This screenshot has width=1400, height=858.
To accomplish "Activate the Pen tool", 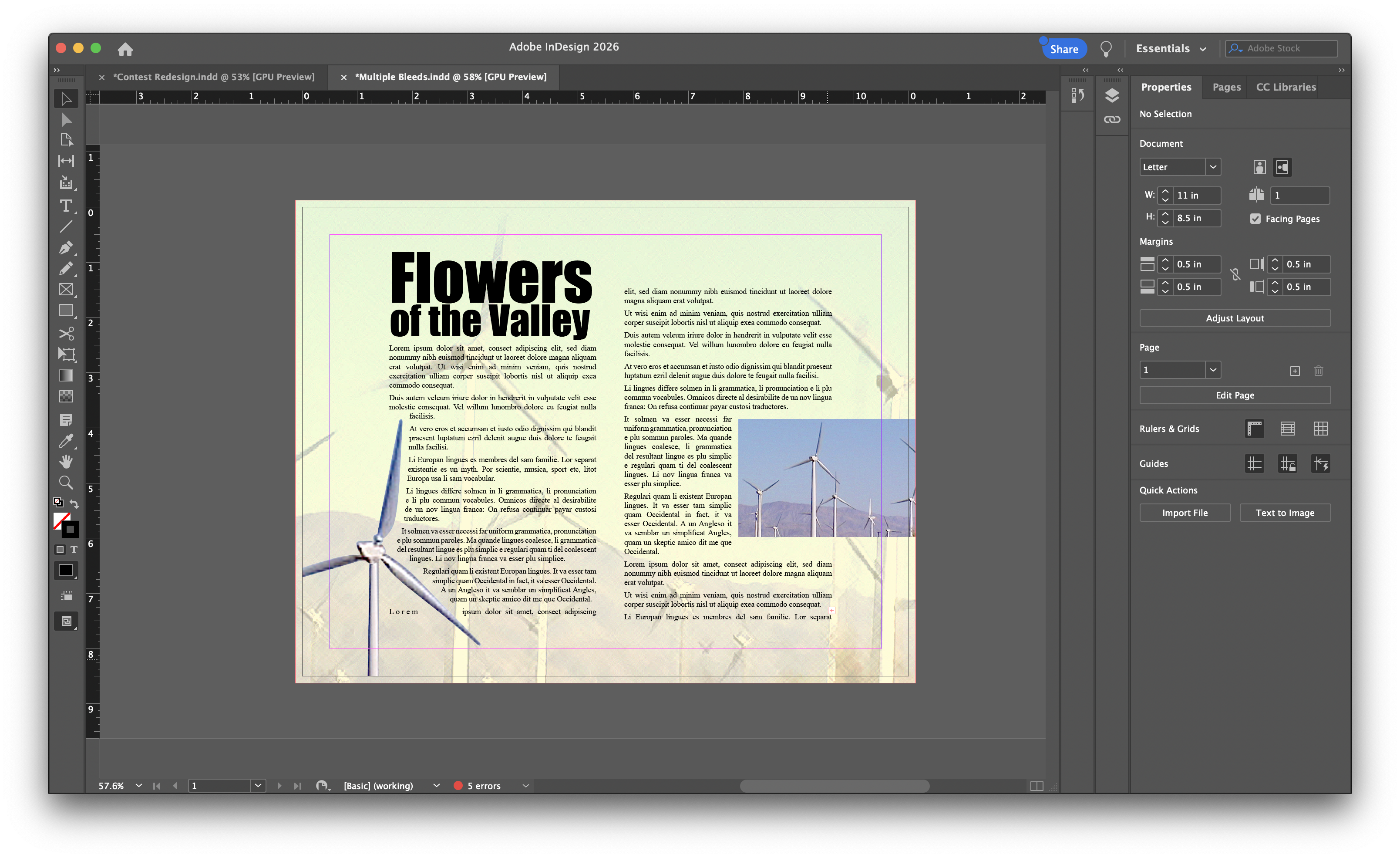I will click(66, 248).
